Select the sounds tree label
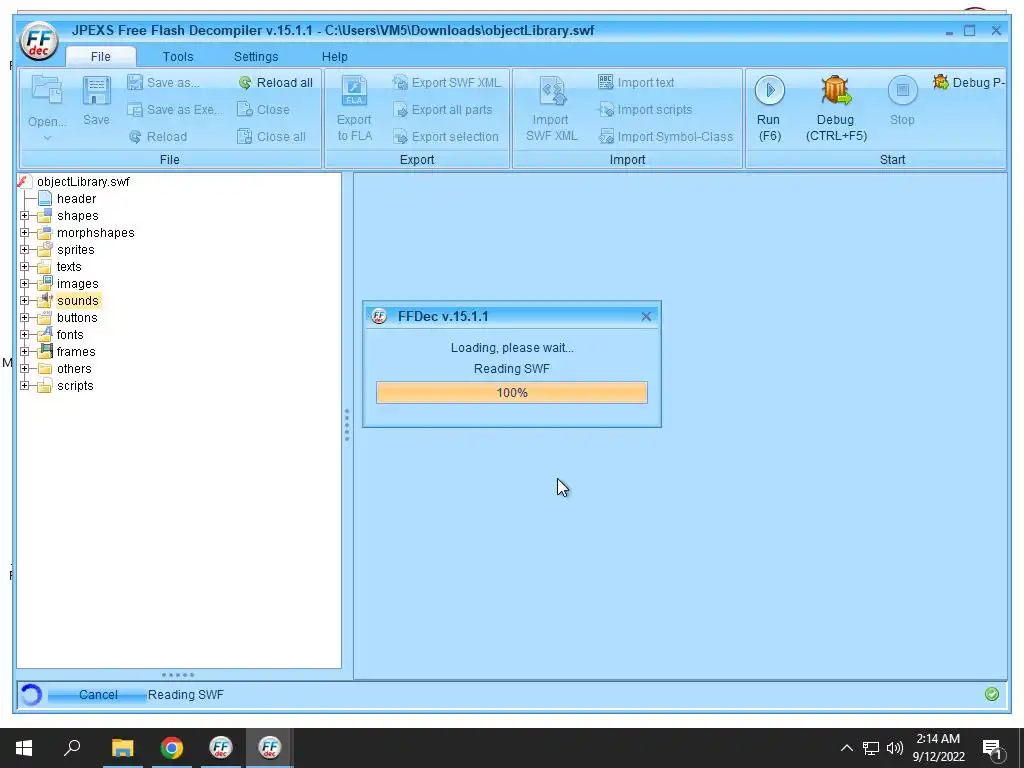 [78, 300]
